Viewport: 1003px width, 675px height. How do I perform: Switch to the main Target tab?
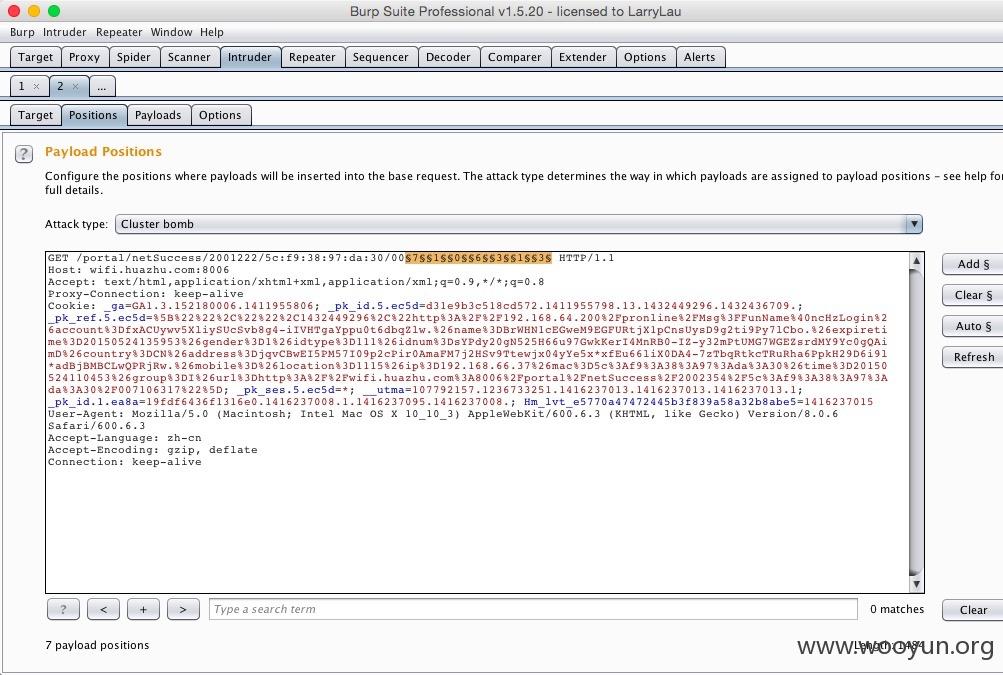(x=36, y=57)
